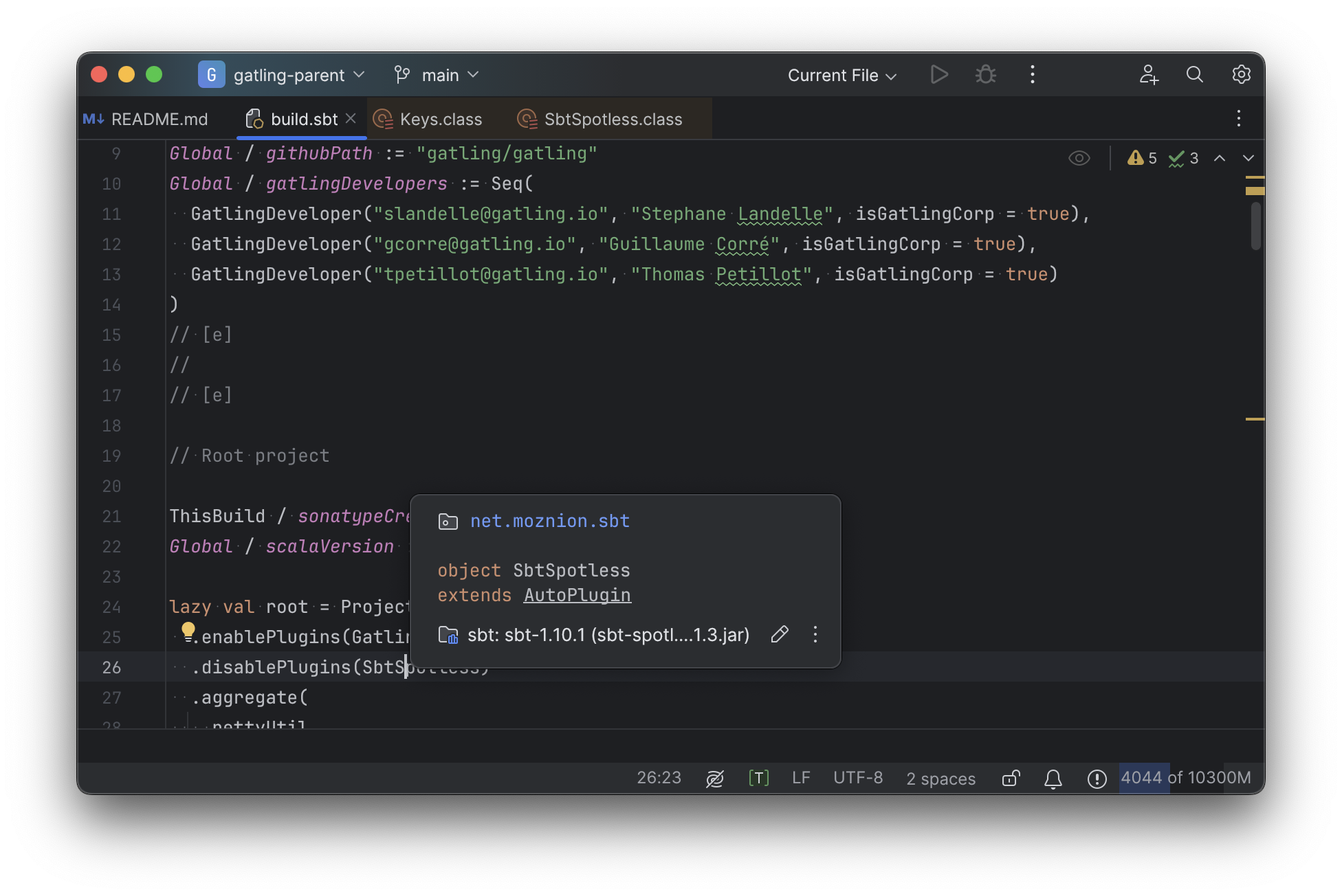The image size is (1342, 896).
Task: Close the build.sbt tab
Action: click(351, 118)
